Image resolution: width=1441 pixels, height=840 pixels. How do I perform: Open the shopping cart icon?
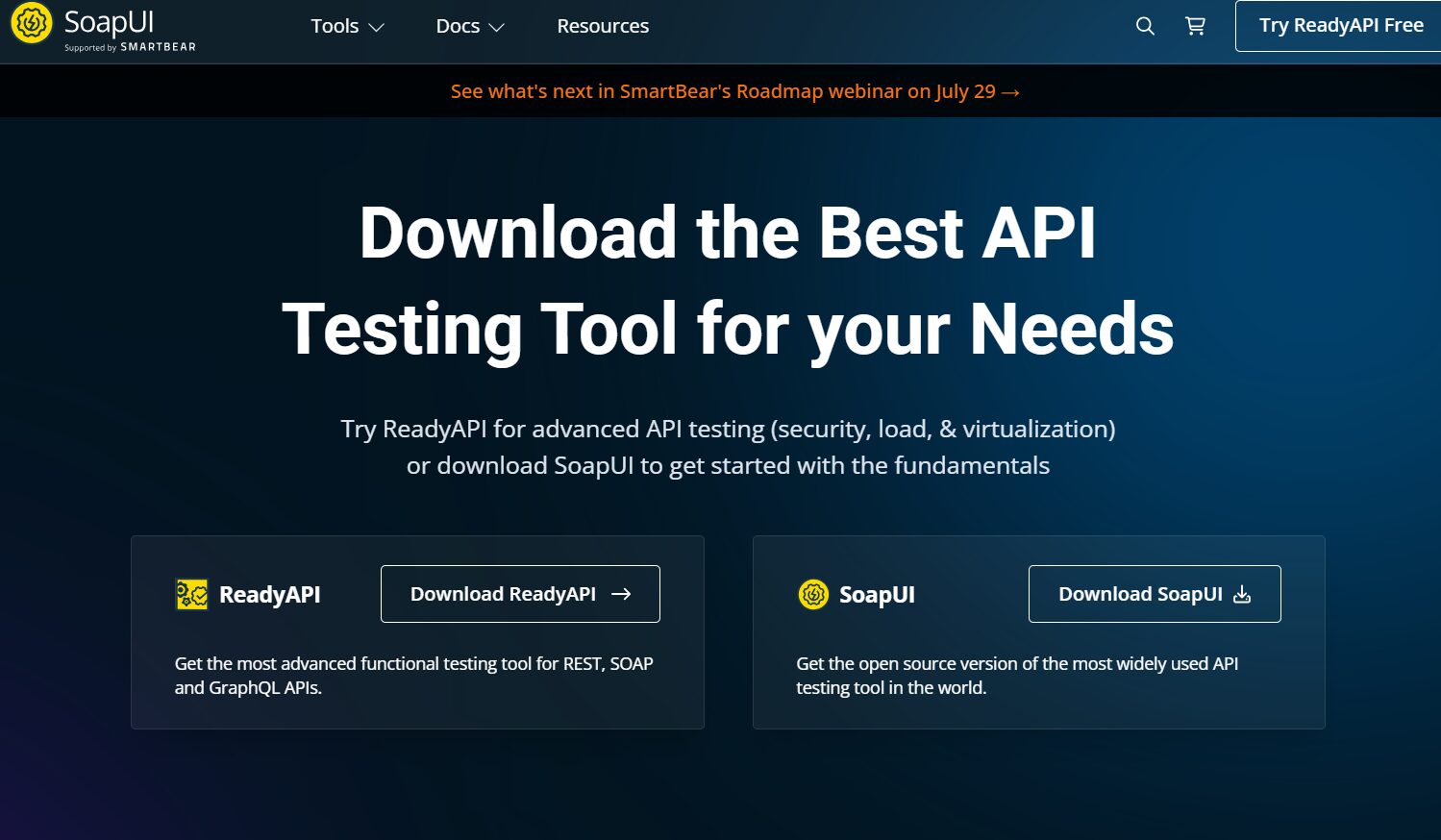coord(1195,26)
